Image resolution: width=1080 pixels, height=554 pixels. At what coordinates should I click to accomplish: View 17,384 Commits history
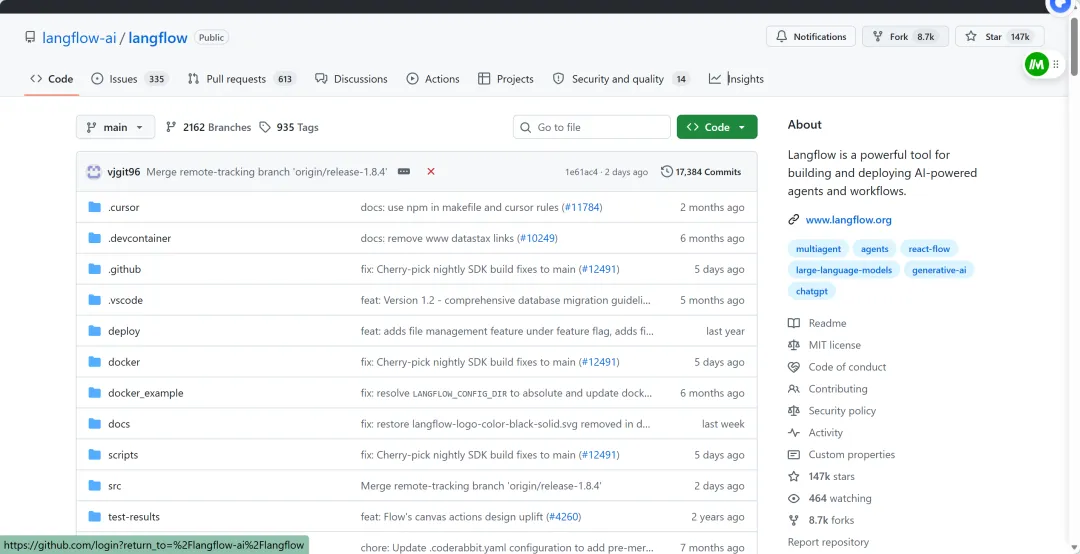701,172
